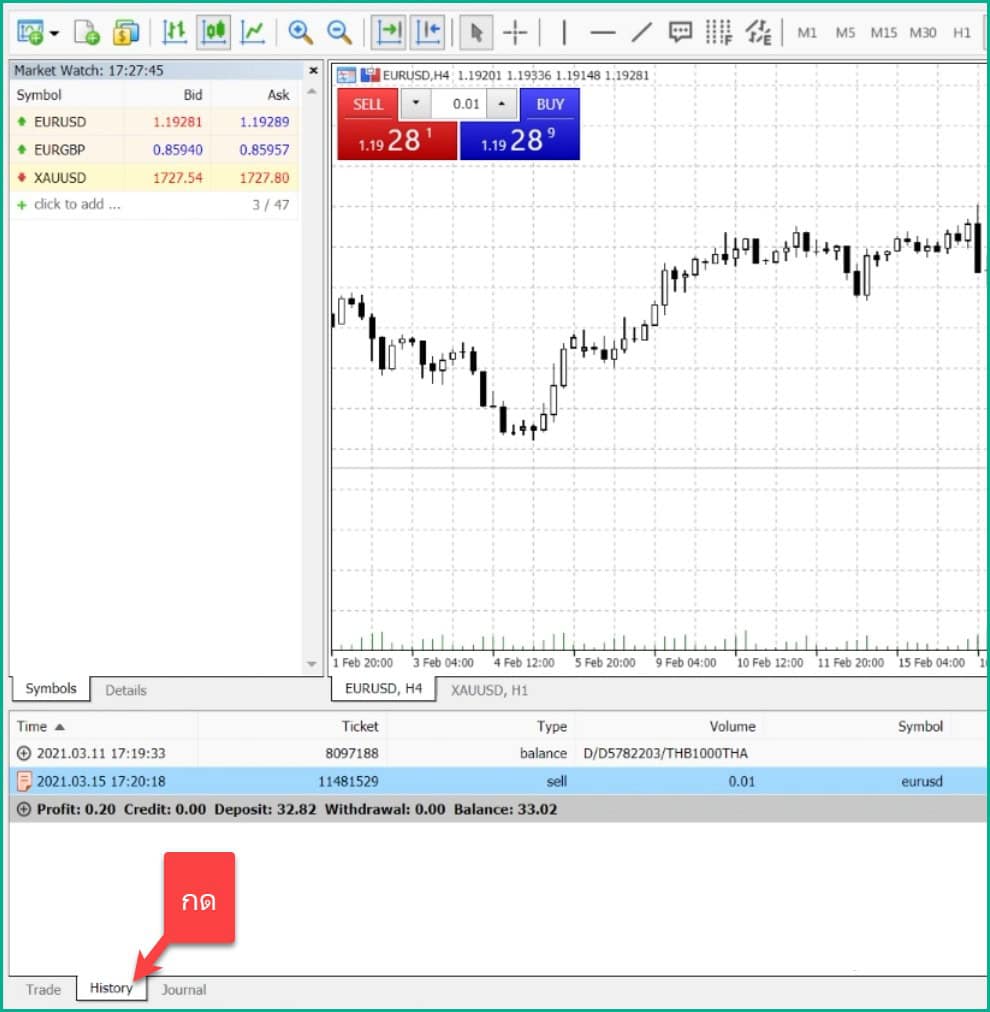Set timeframe to M30

coord(923,33)
